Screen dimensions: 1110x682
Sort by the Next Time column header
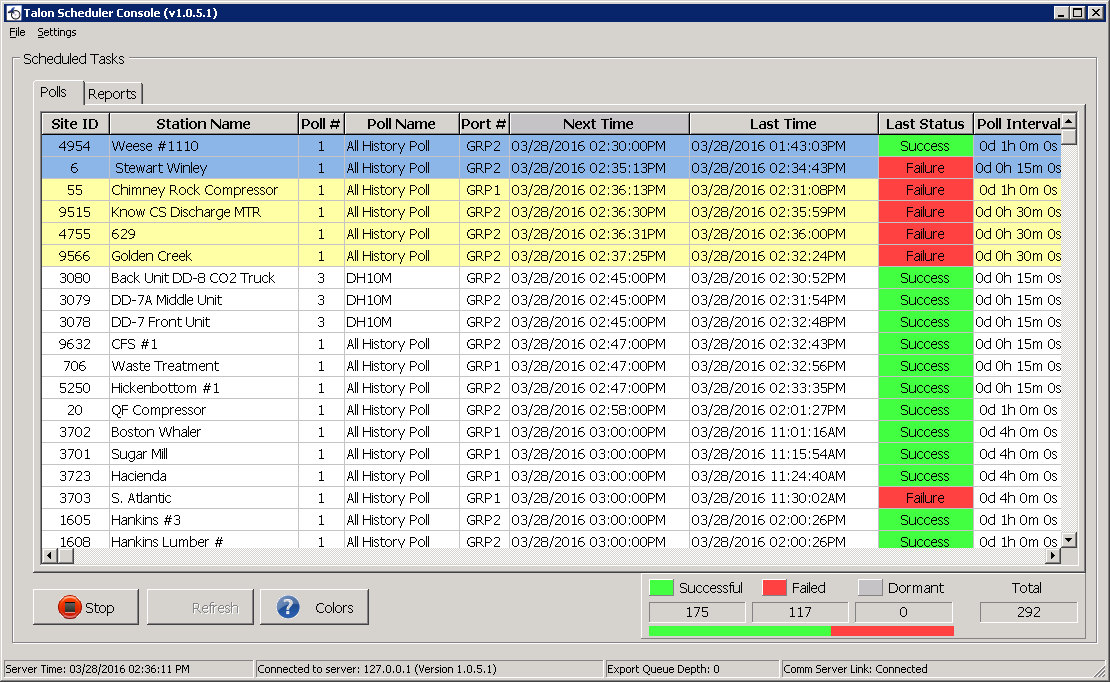click(599, 124)
